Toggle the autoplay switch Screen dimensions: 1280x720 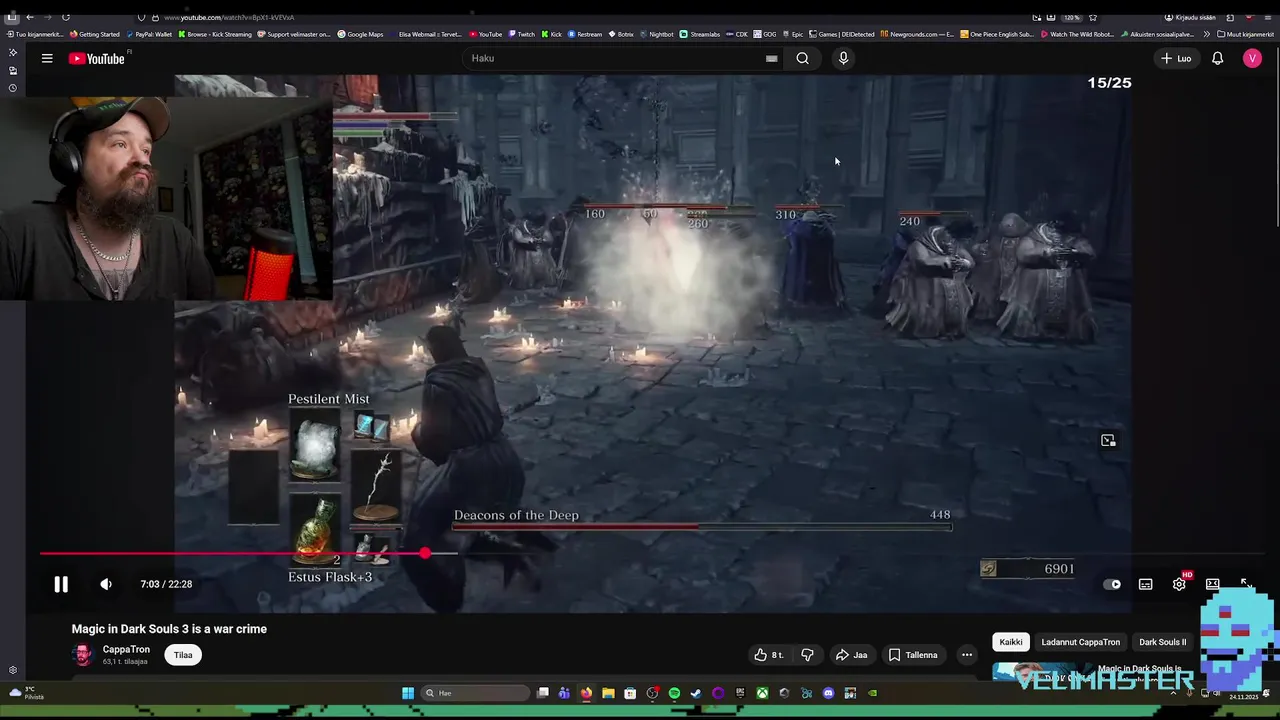click(1112, 584)
